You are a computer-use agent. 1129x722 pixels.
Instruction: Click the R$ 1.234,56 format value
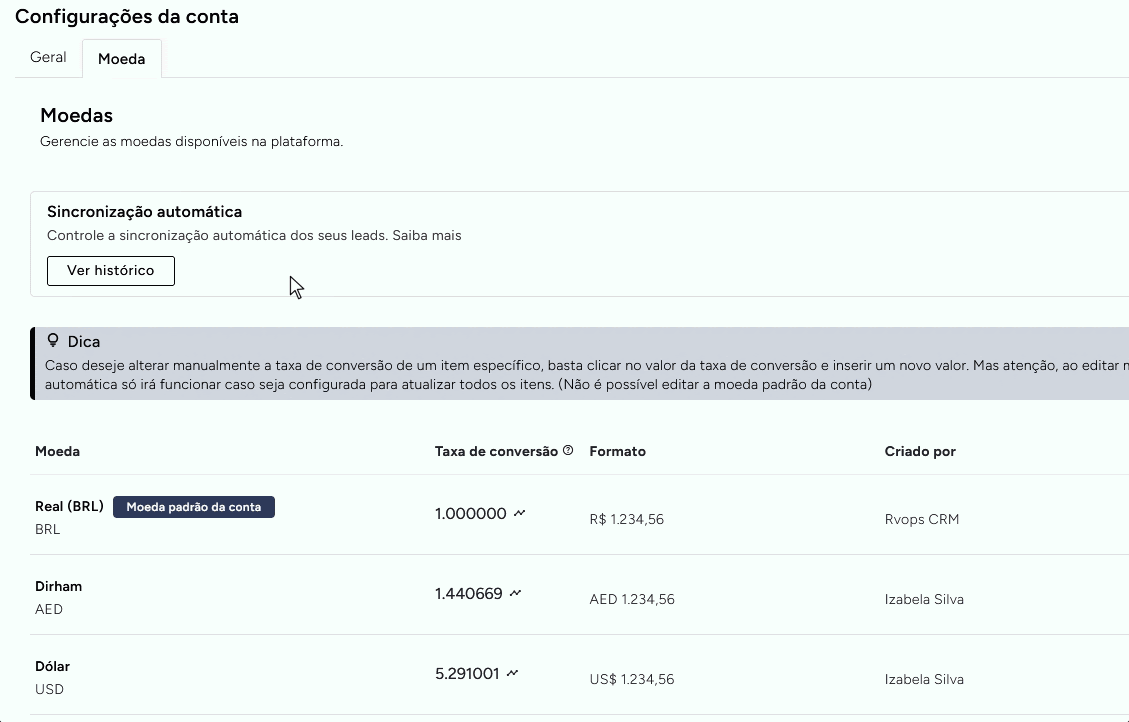pos(627,519)
